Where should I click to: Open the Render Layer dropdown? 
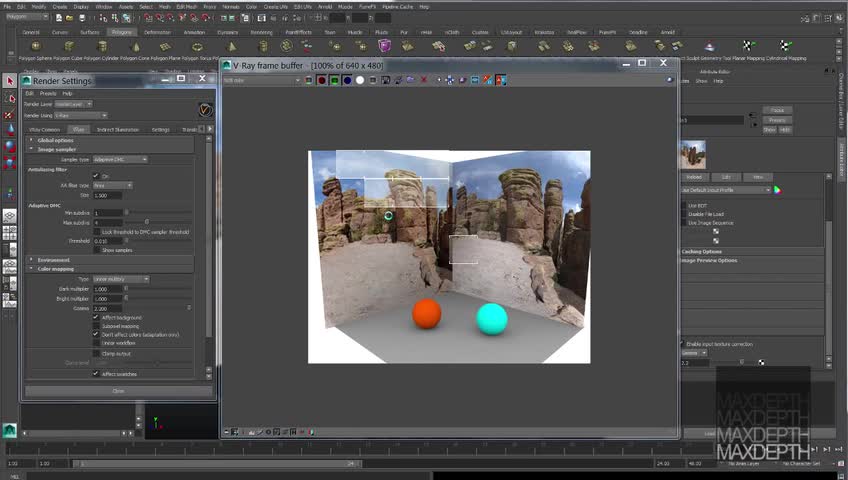click(x=73, y=104)
